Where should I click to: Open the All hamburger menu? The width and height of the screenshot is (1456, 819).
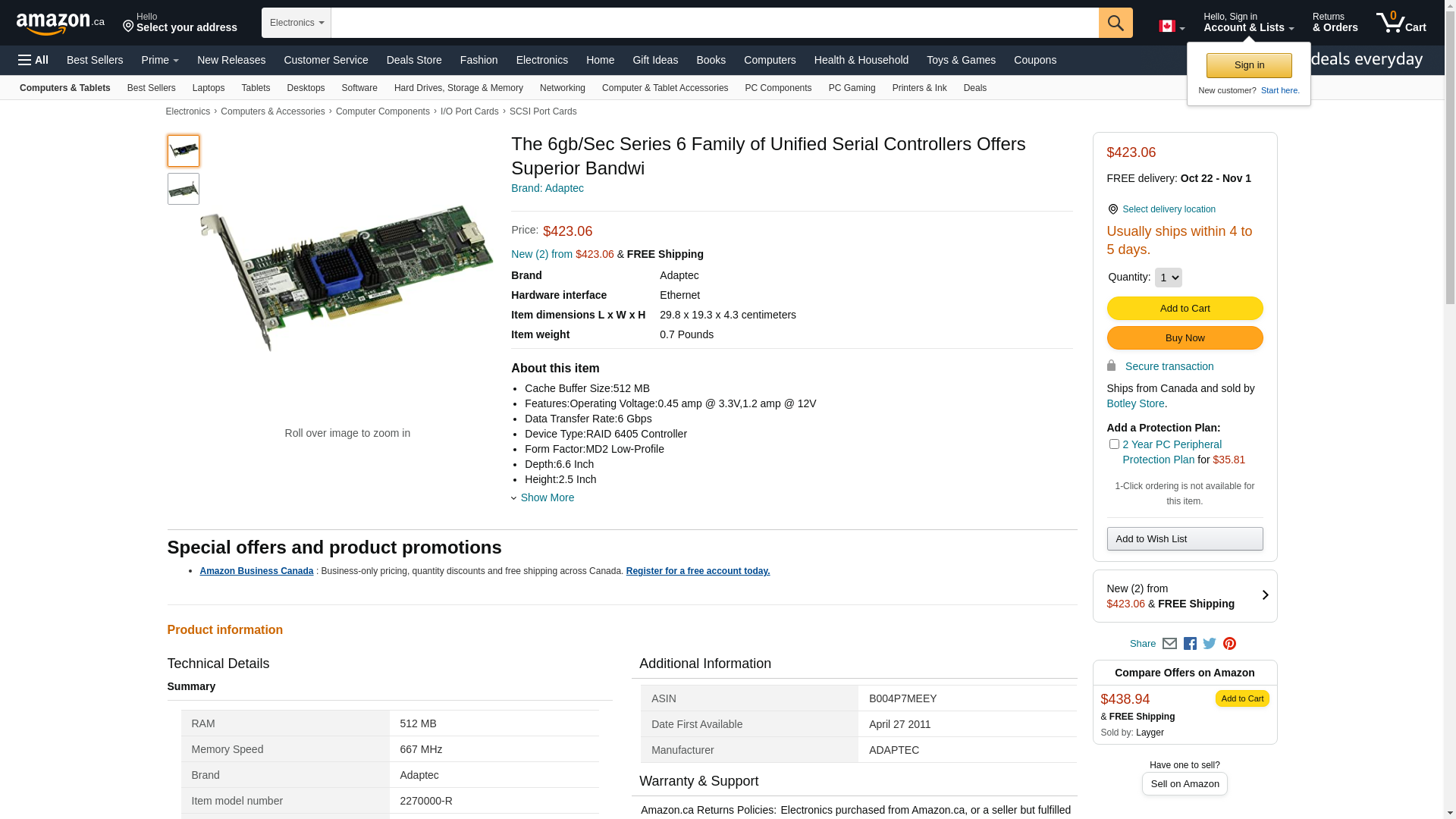[x=33, y=60]
